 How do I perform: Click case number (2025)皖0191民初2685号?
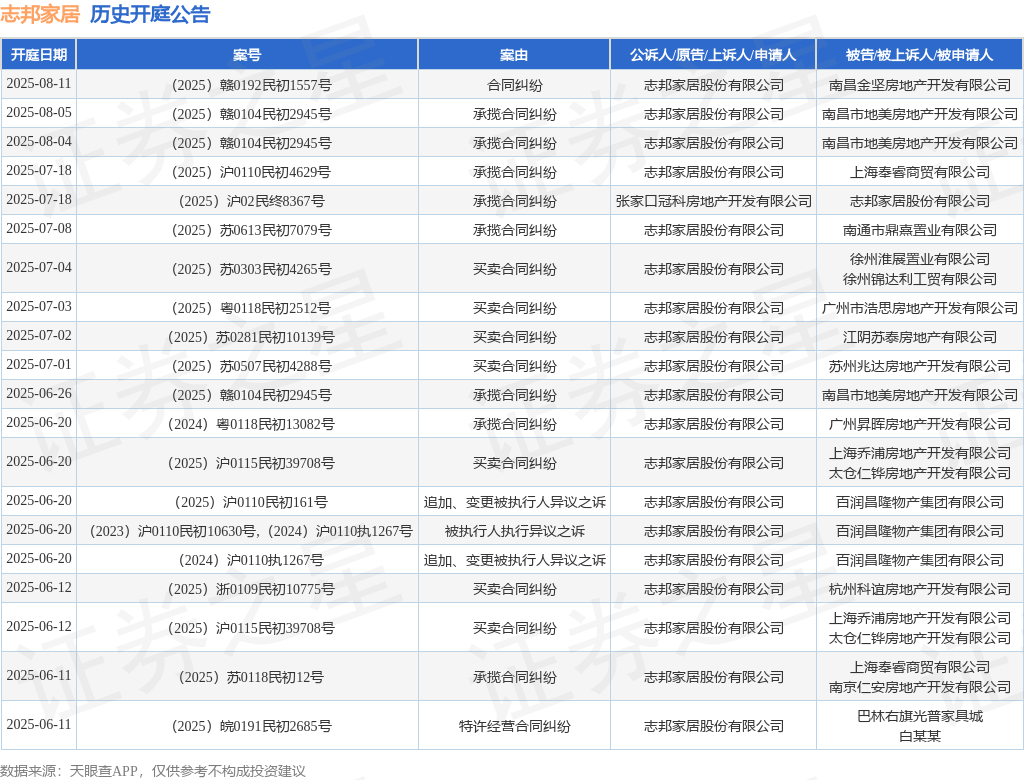pos(251,726)
